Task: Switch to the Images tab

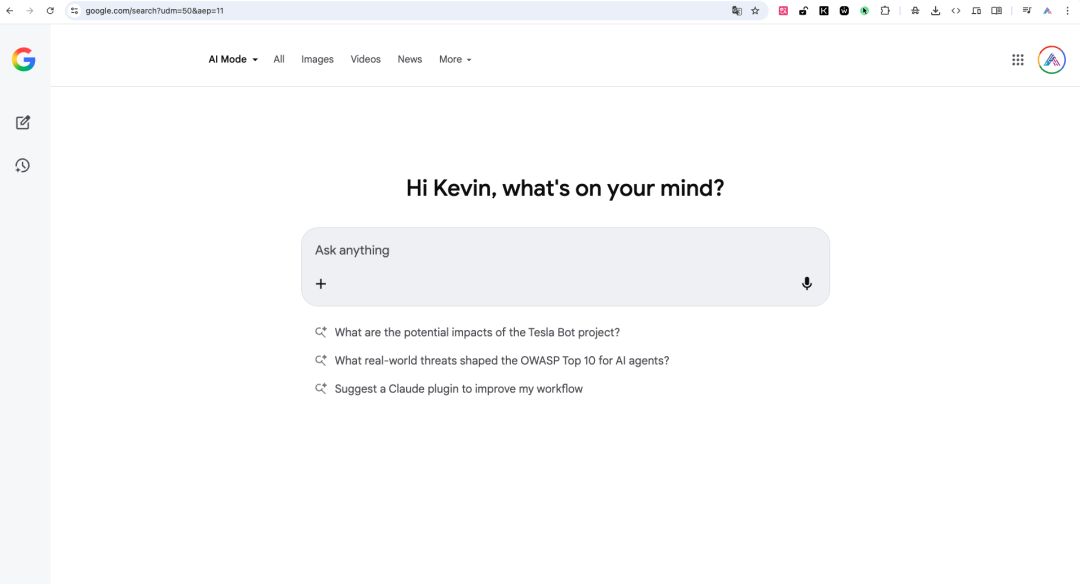Action: tap(317, 60)
